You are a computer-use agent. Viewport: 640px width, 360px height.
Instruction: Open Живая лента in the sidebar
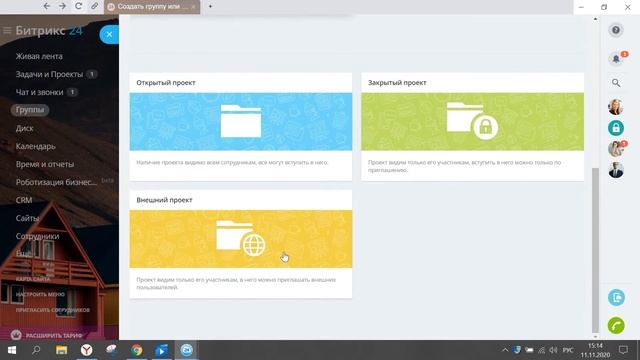tap(39, 56)
